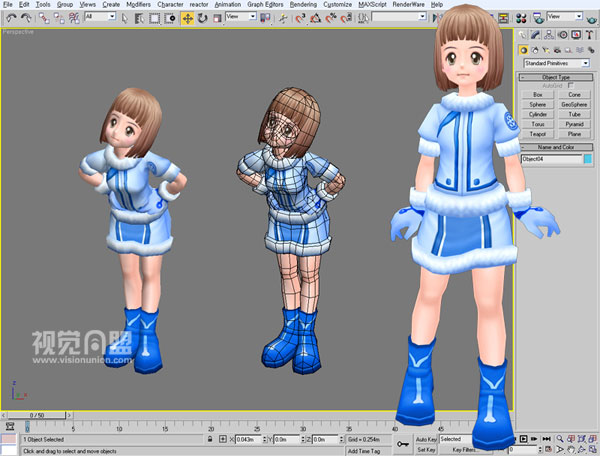600x456 pixels.
Task: Open the Hierarchy panel tab
Action: [548, 35]
